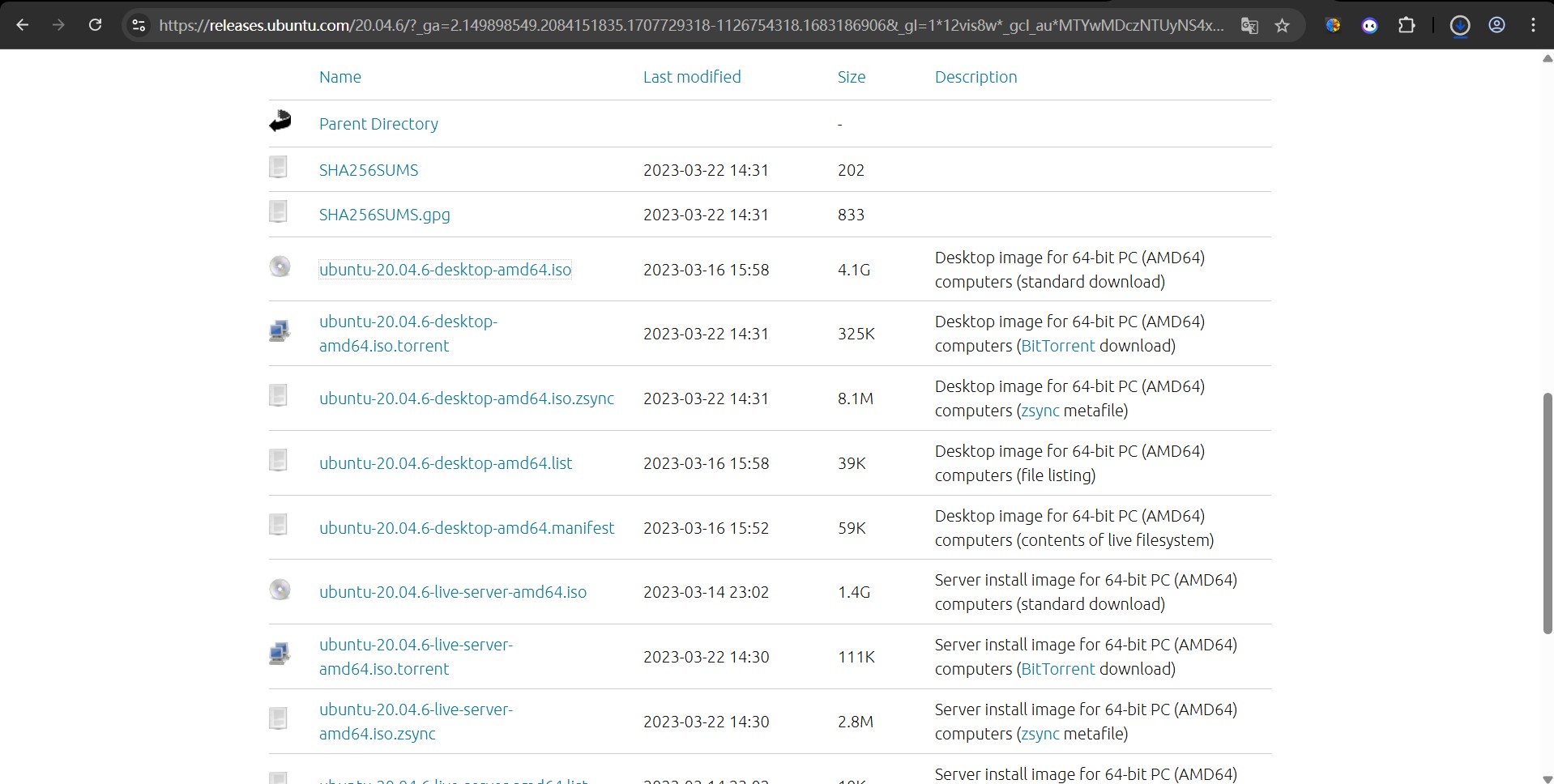Image resolution: width=1554 pixels, height=784 pixels.
Task: Open the SHA256SUMS file link
Action: (369, 170)
